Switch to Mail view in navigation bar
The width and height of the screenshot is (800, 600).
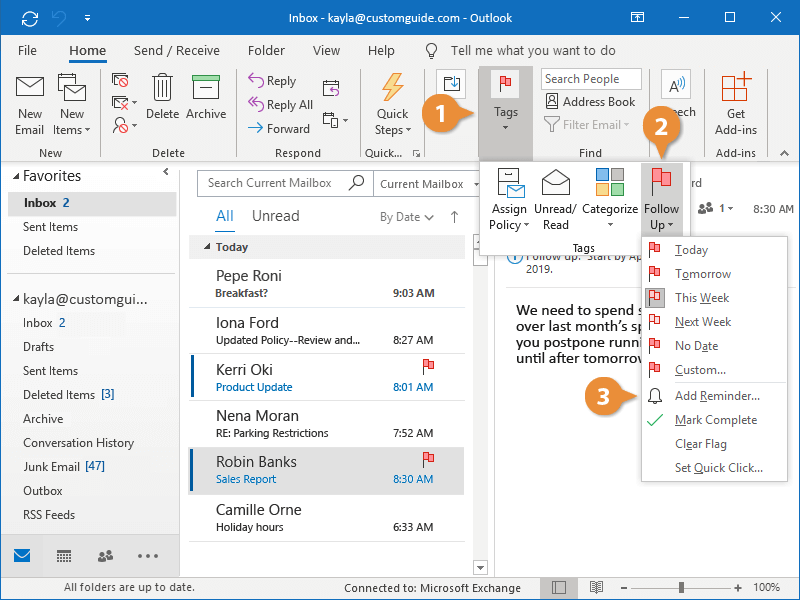click(x=22, y=556)
